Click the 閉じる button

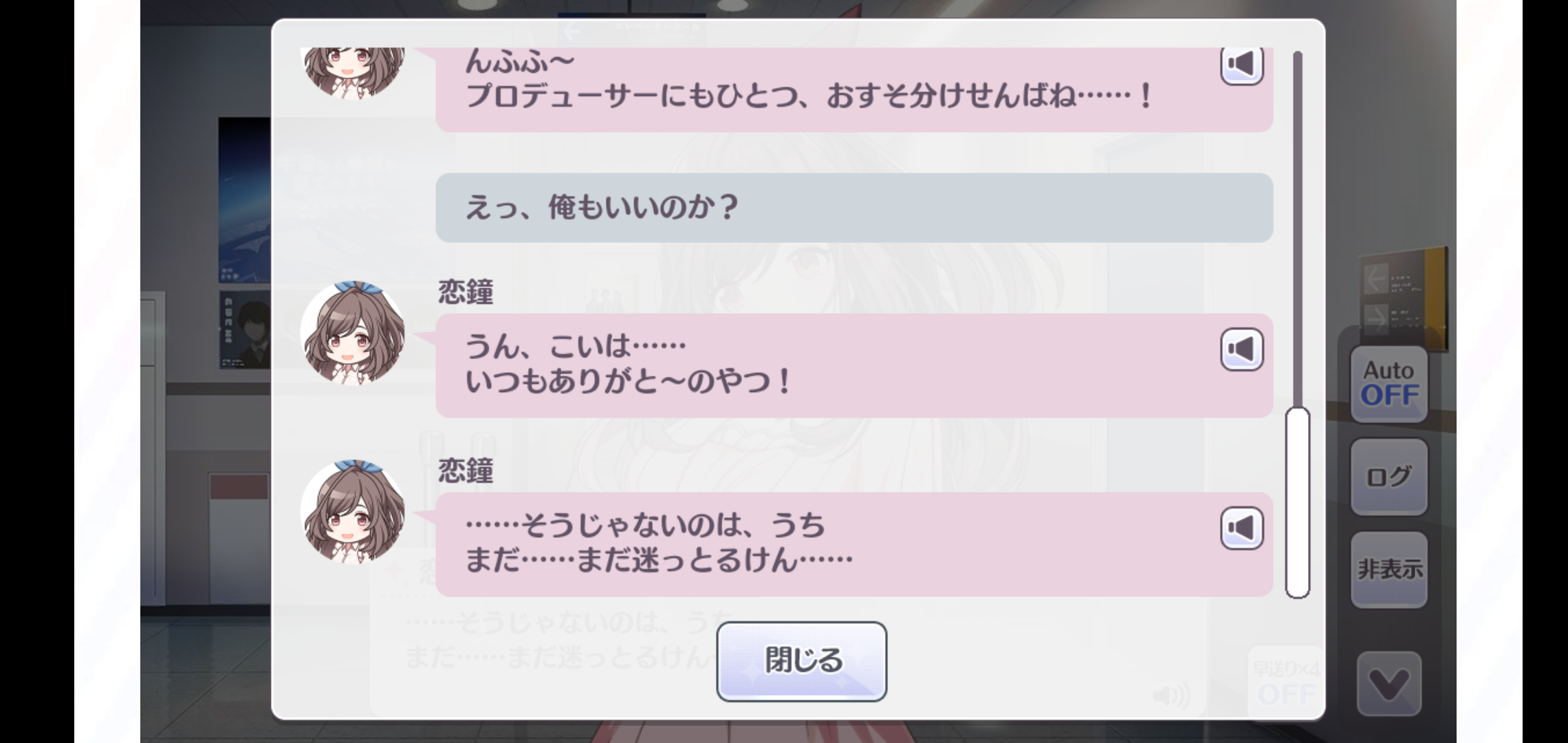pyautogui.click(x=801, y=661)
